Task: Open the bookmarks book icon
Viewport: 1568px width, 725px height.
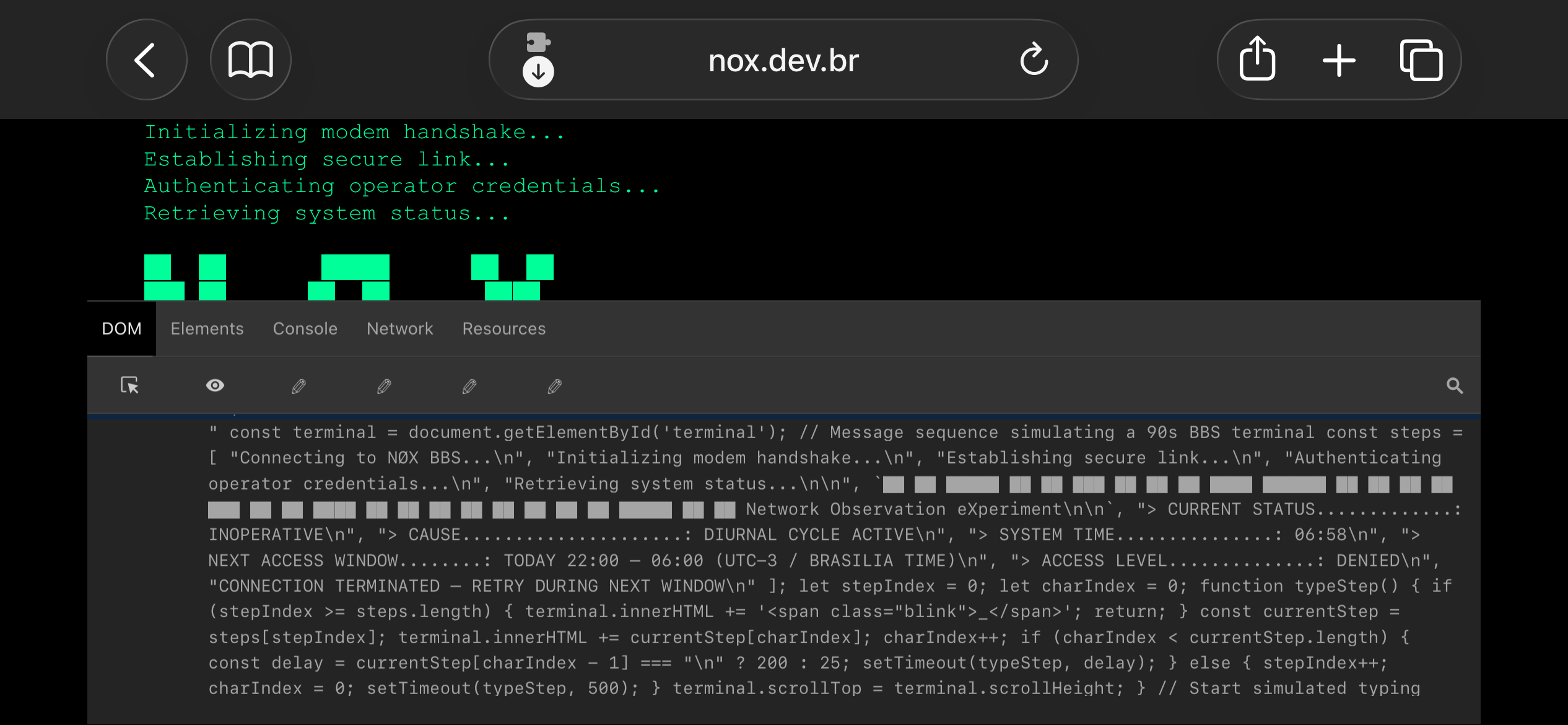Action: tap(250, 60)
